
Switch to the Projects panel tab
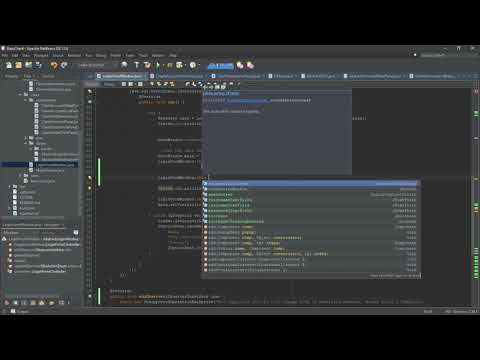click(12, 76)
